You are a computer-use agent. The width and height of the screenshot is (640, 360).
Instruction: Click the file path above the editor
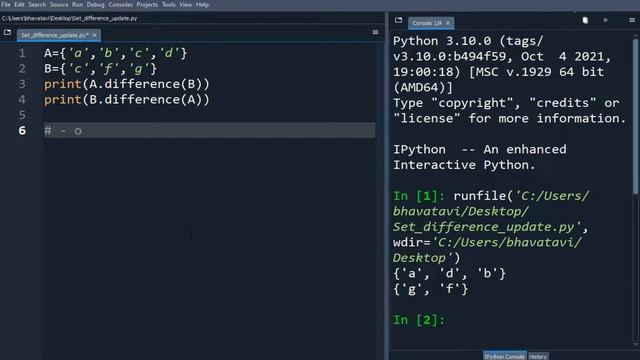[x=69, y=18]
